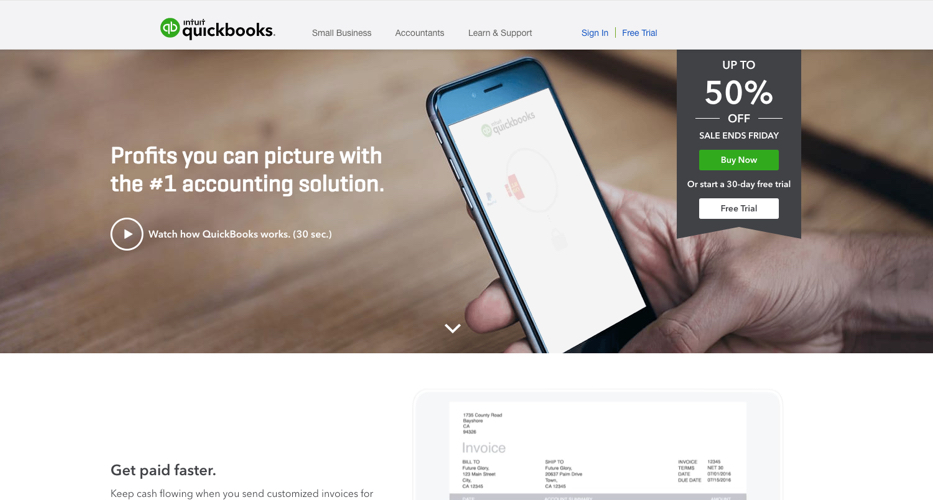
Task: Click the Free Trial link in header
Action: pos(640,33)
